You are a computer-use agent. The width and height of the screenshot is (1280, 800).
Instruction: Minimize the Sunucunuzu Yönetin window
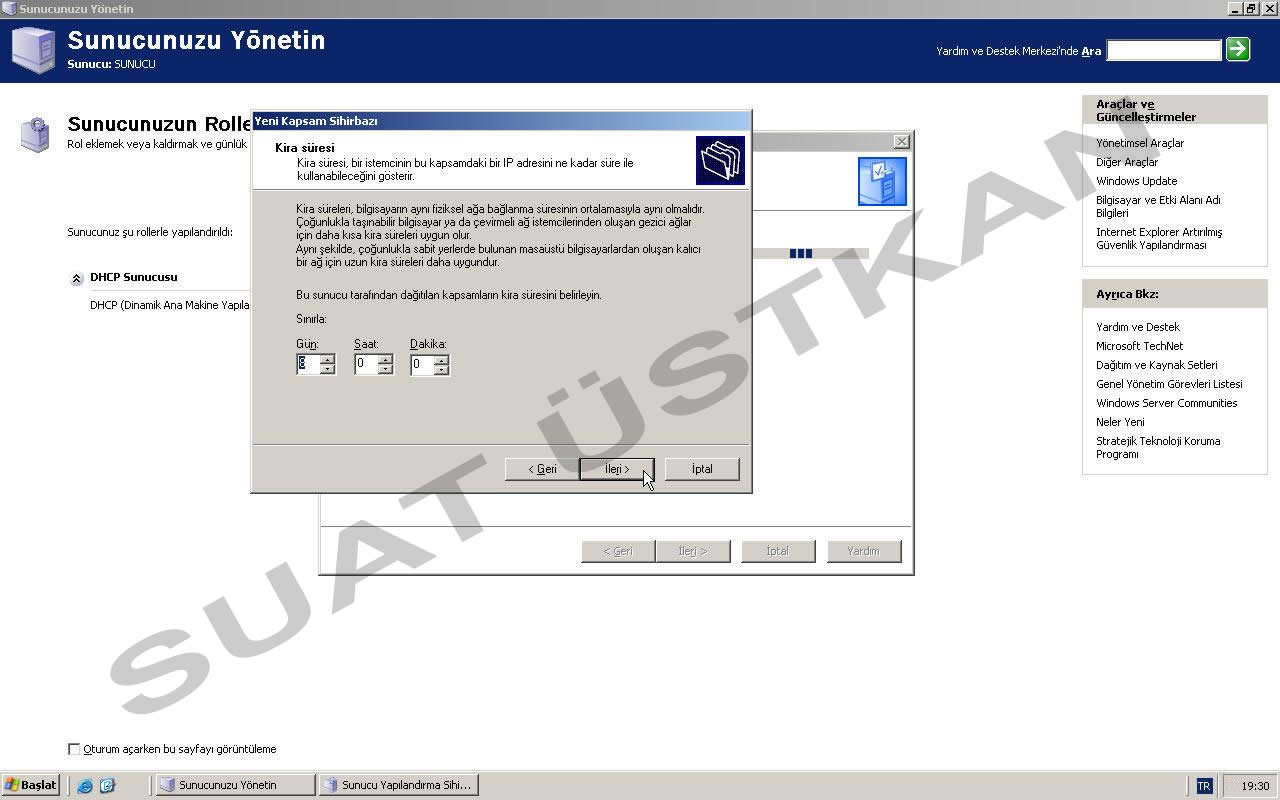pos(1235,8)
